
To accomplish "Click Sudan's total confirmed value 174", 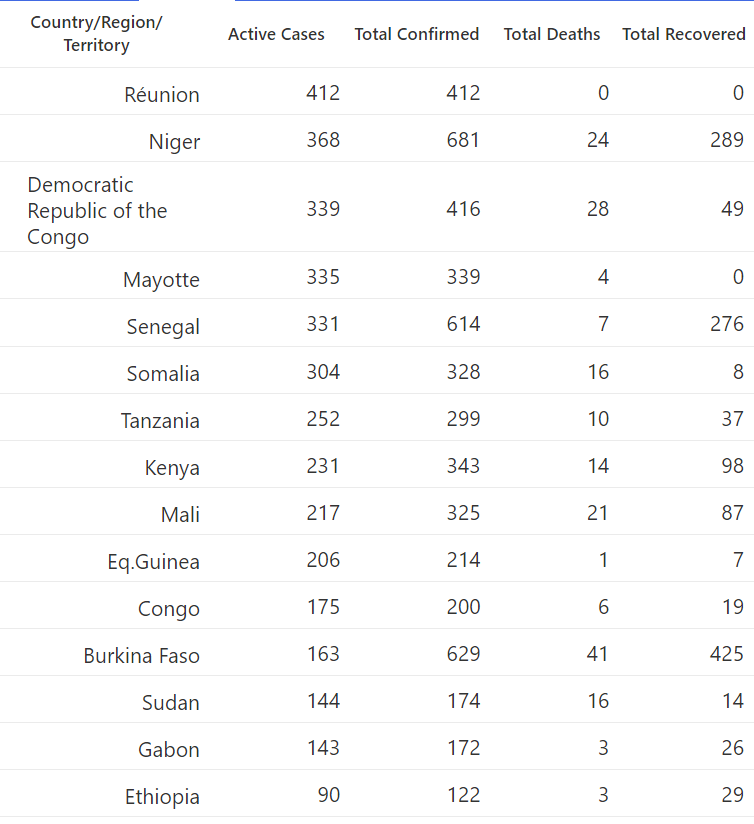I will (x=463, y=701).
